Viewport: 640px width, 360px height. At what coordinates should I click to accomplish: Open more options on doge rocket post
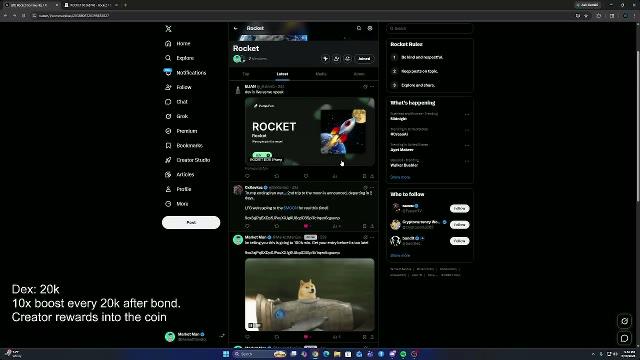[x=372, y=237]
